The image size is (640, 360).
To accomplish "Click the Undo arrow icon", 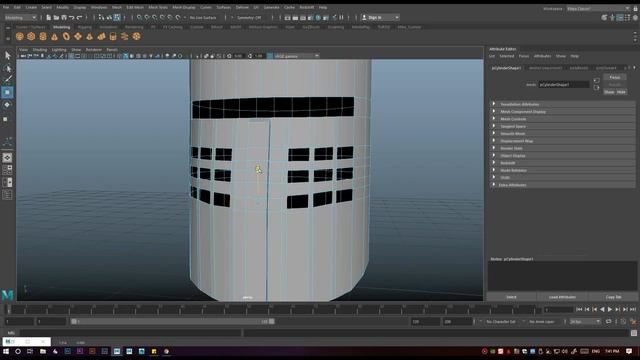I will (72, 18).
